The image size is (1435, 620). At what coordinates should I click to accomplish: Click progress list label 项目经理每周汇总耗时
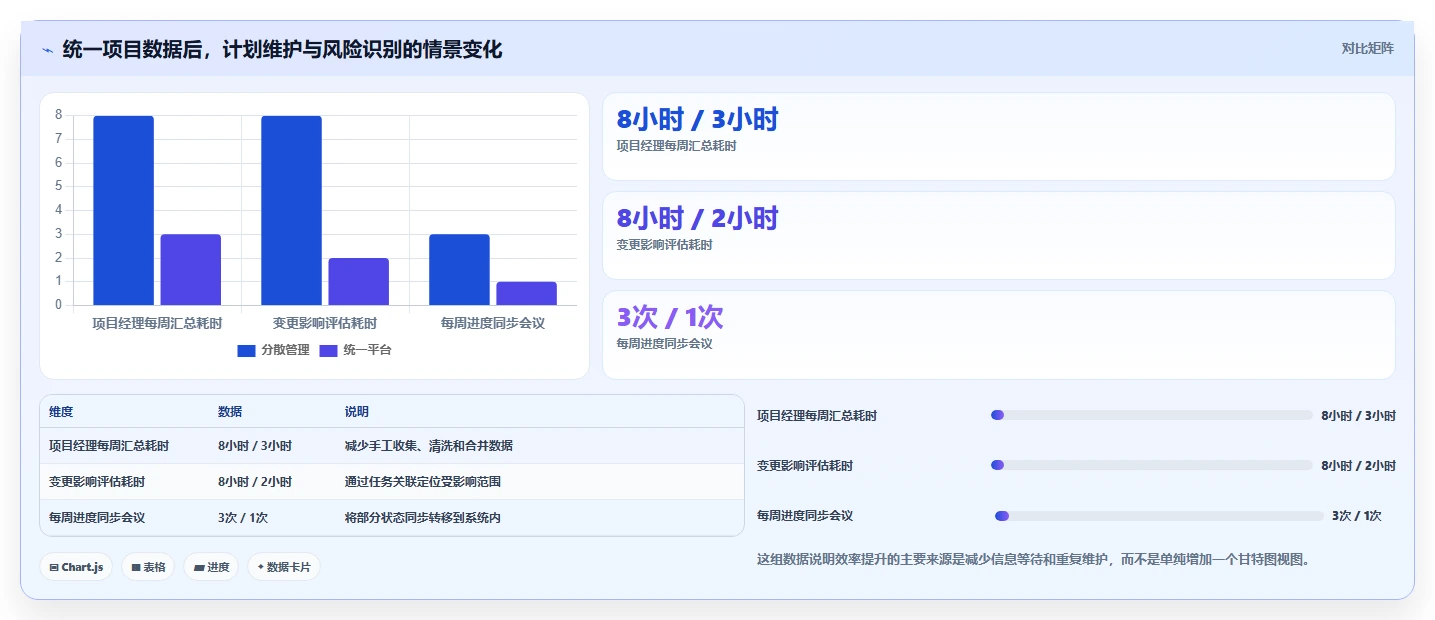(x=817, y=416)
